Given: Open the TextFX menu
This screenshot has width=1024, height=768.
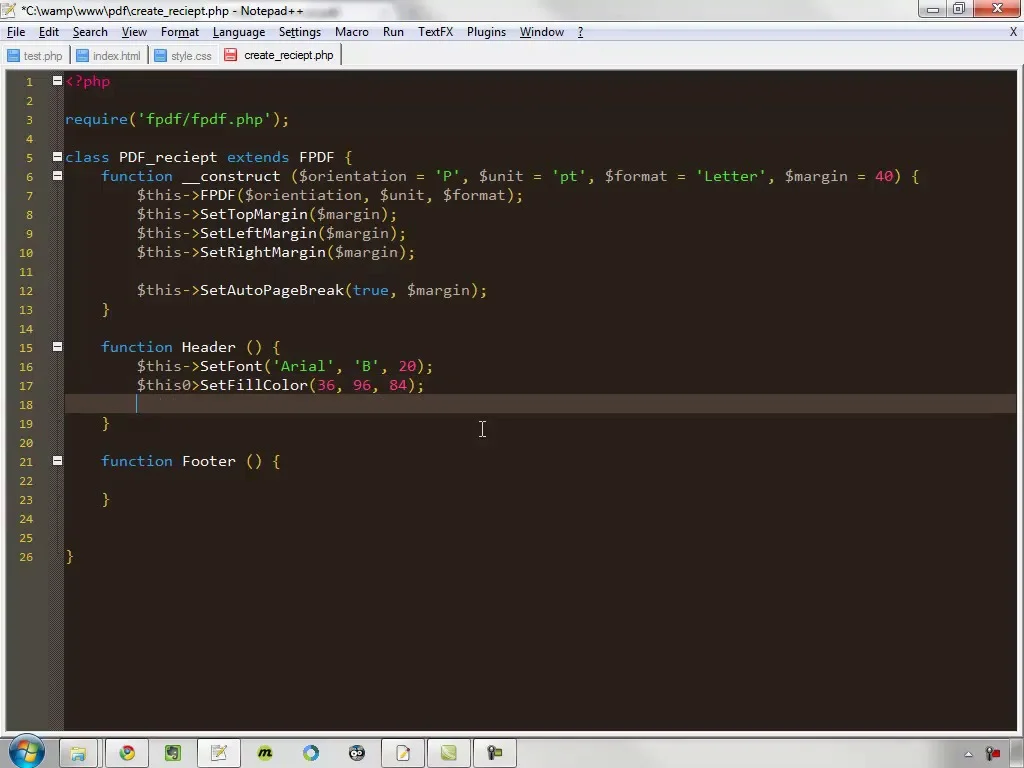Looking at the screenshot, I should click(x=435, y=32).
